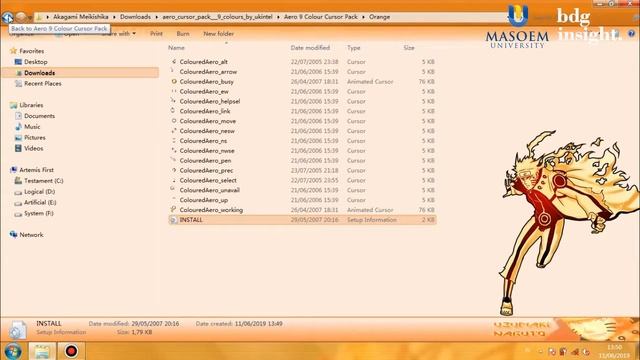Select the ColouredAero_nesw file icon
Screen dimensions: 640x360
click(173, 131)
